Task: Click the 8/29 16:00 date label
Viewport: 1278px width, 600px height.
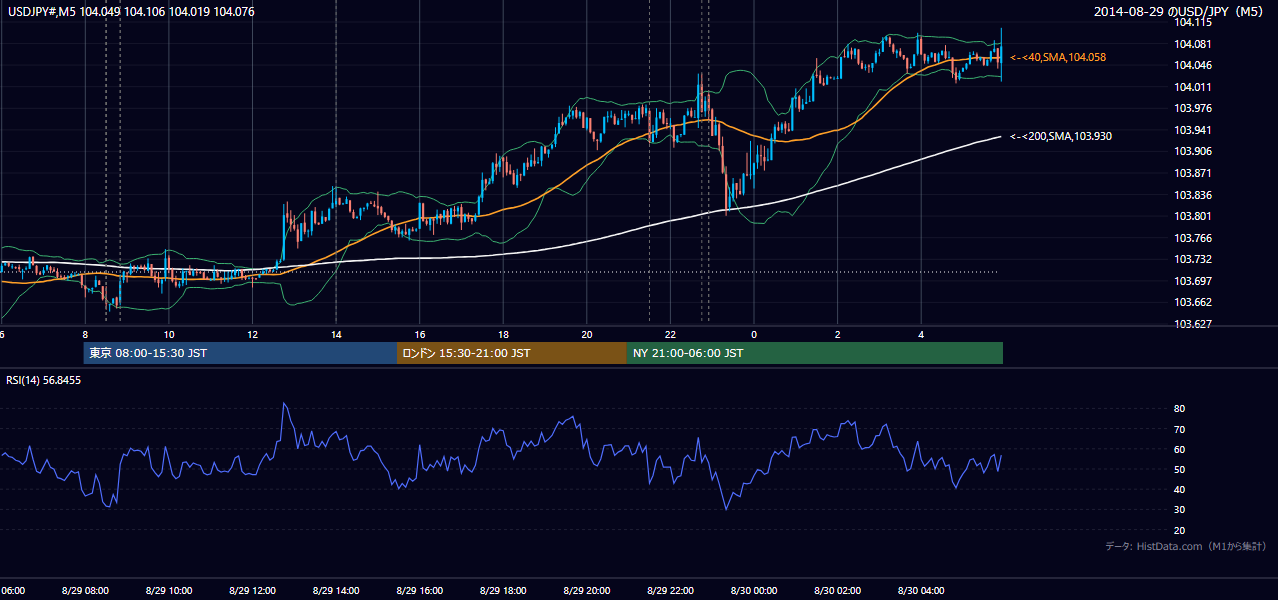Action: coord(420,591)
